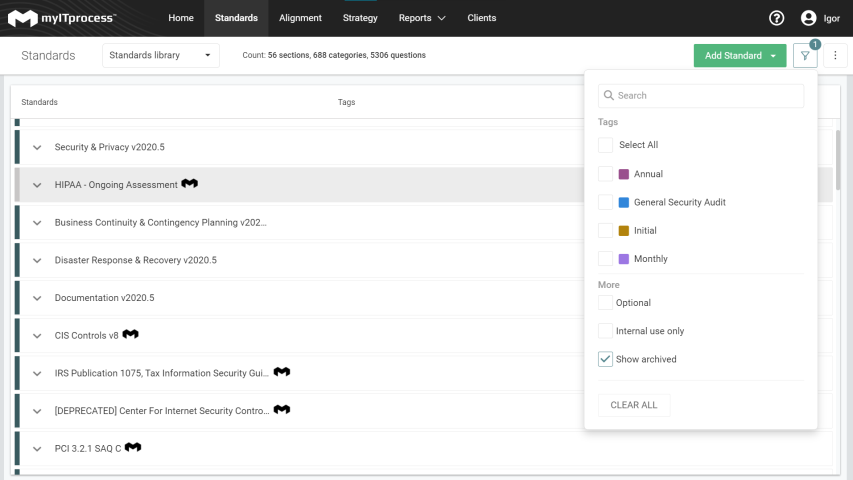Screen dimensions: 853x480
Task: Expand Disaster Response & Recovery v2020.5 row
Action: click(x=37, y=260)
